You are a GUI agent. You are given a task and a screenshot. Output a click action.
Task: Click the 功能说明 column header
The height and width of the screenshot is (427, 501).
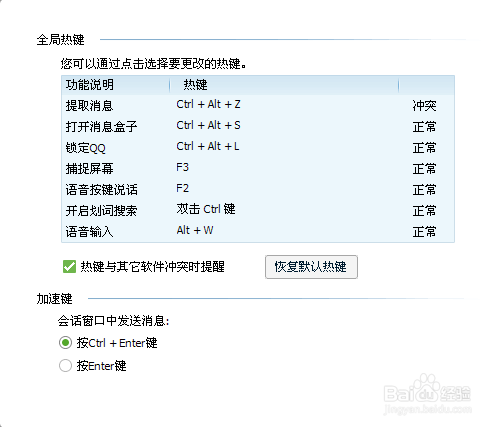click(x=116, y=85)
